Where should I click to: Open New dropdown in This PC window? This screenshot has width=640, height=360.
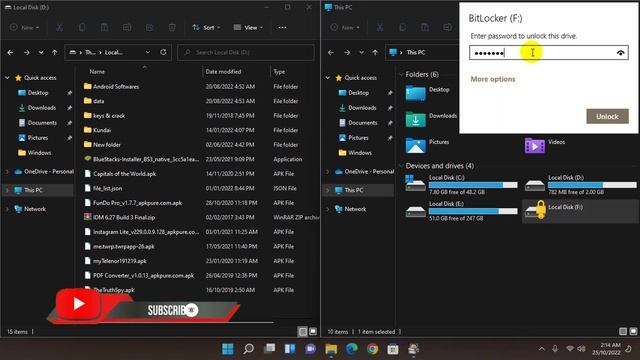pyautogui.click(x=345, y=27)
